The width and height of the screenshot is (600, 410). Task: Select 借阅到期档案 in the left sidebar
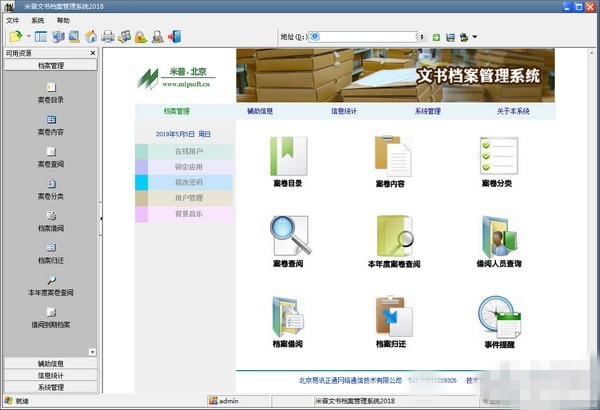pos(51,318)
